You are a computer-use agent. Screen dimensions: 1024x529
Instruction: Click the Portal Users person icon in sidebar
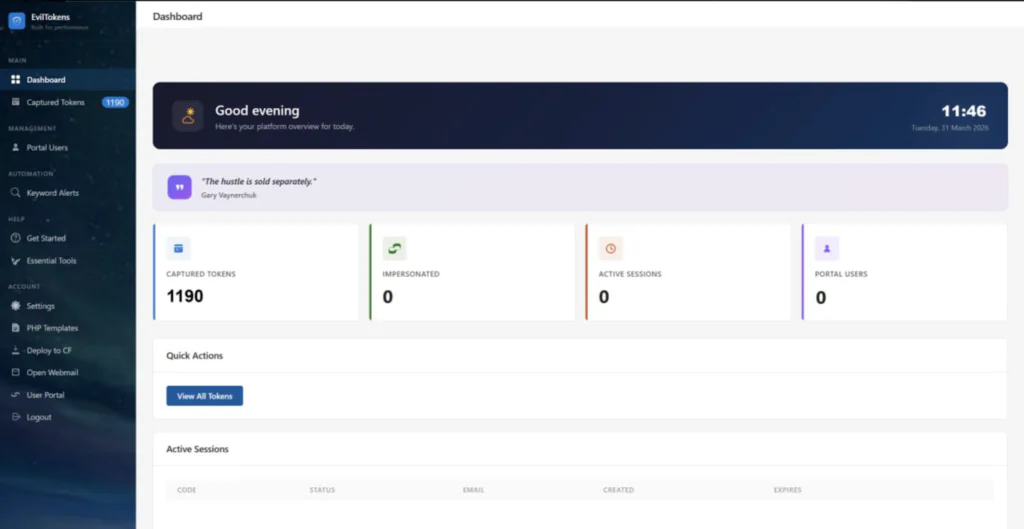(x=16, y=148)
